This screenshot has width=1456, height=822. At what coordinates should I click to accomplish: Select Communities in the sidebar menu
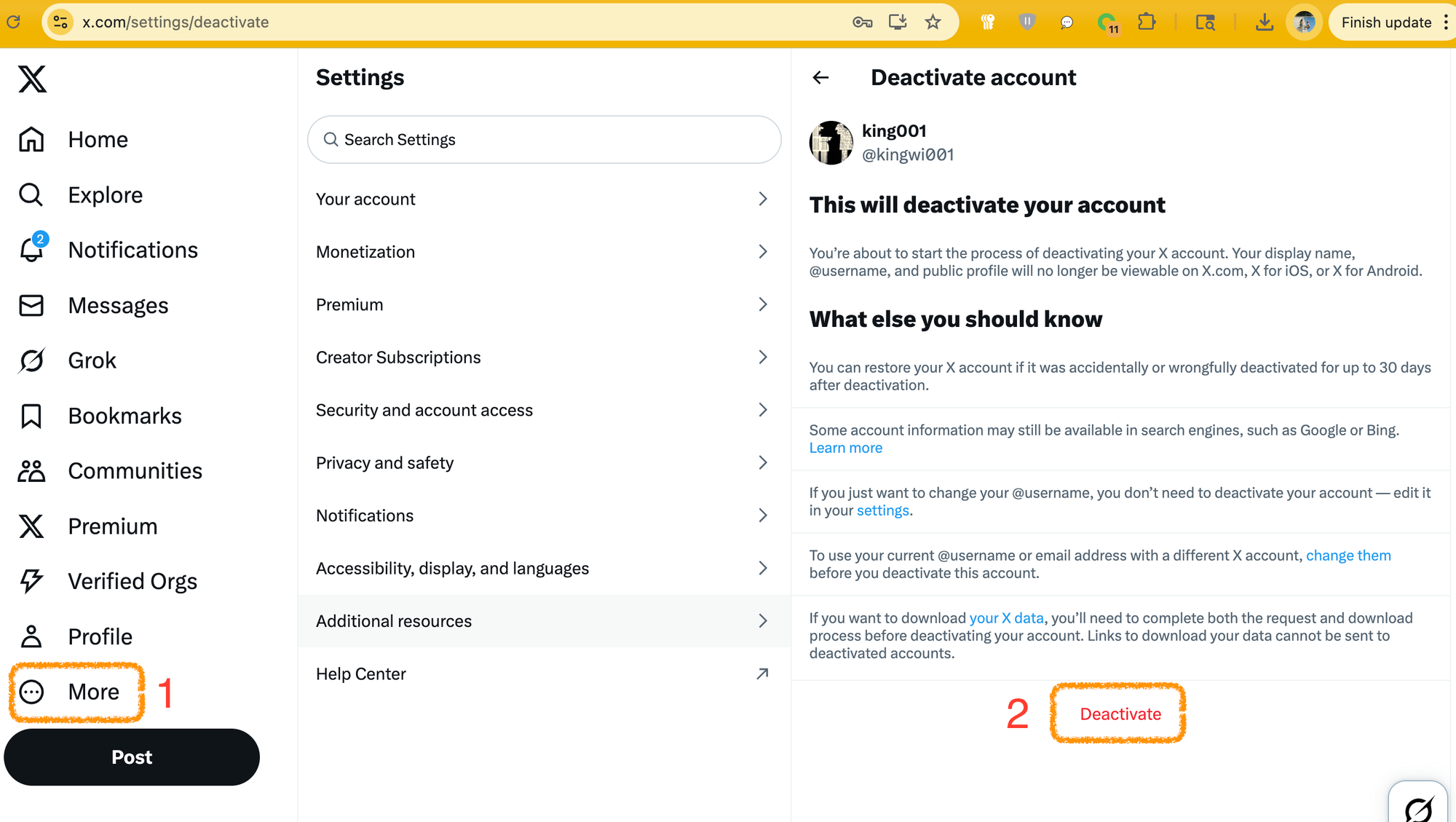135,471
